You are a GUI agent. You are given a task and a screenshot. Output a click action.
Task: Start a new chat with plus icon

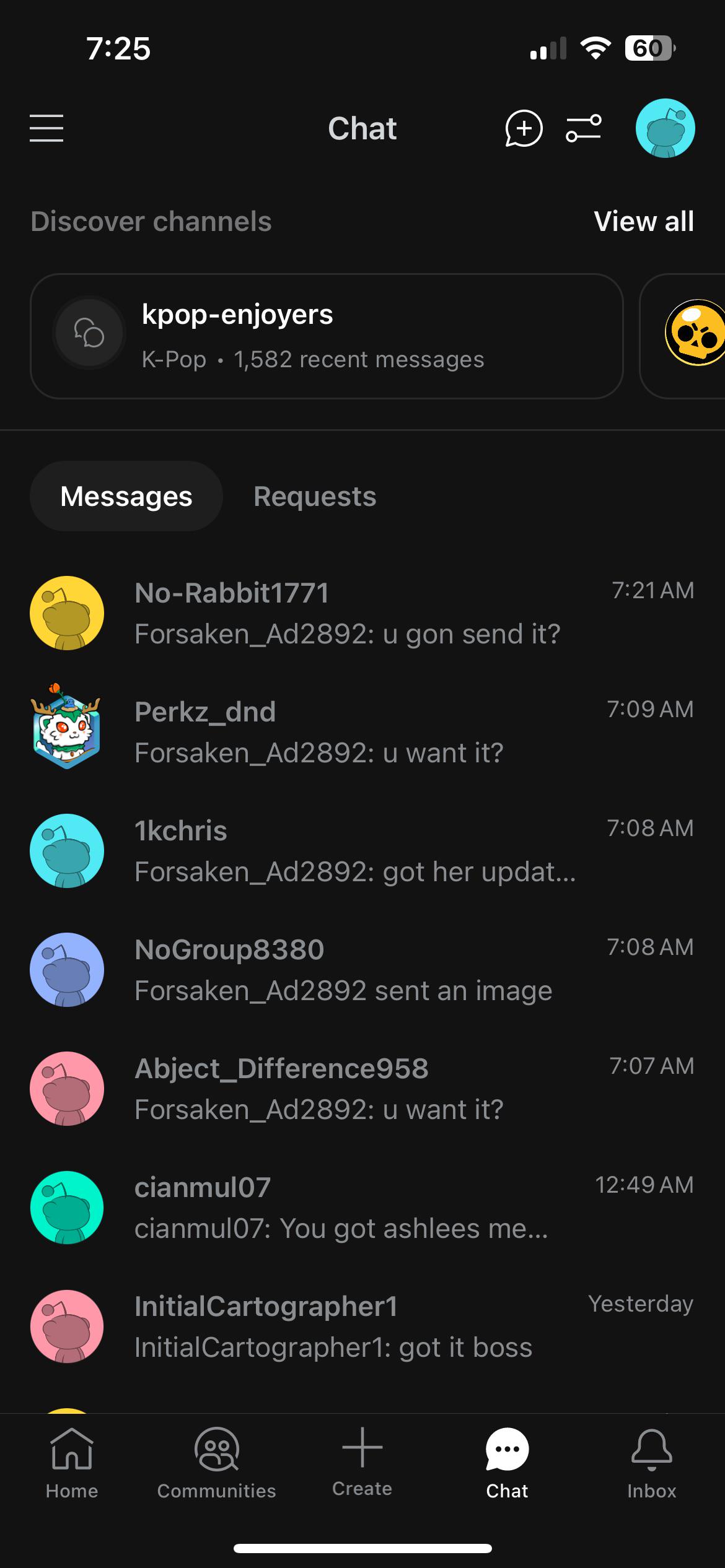click(524, 128)
